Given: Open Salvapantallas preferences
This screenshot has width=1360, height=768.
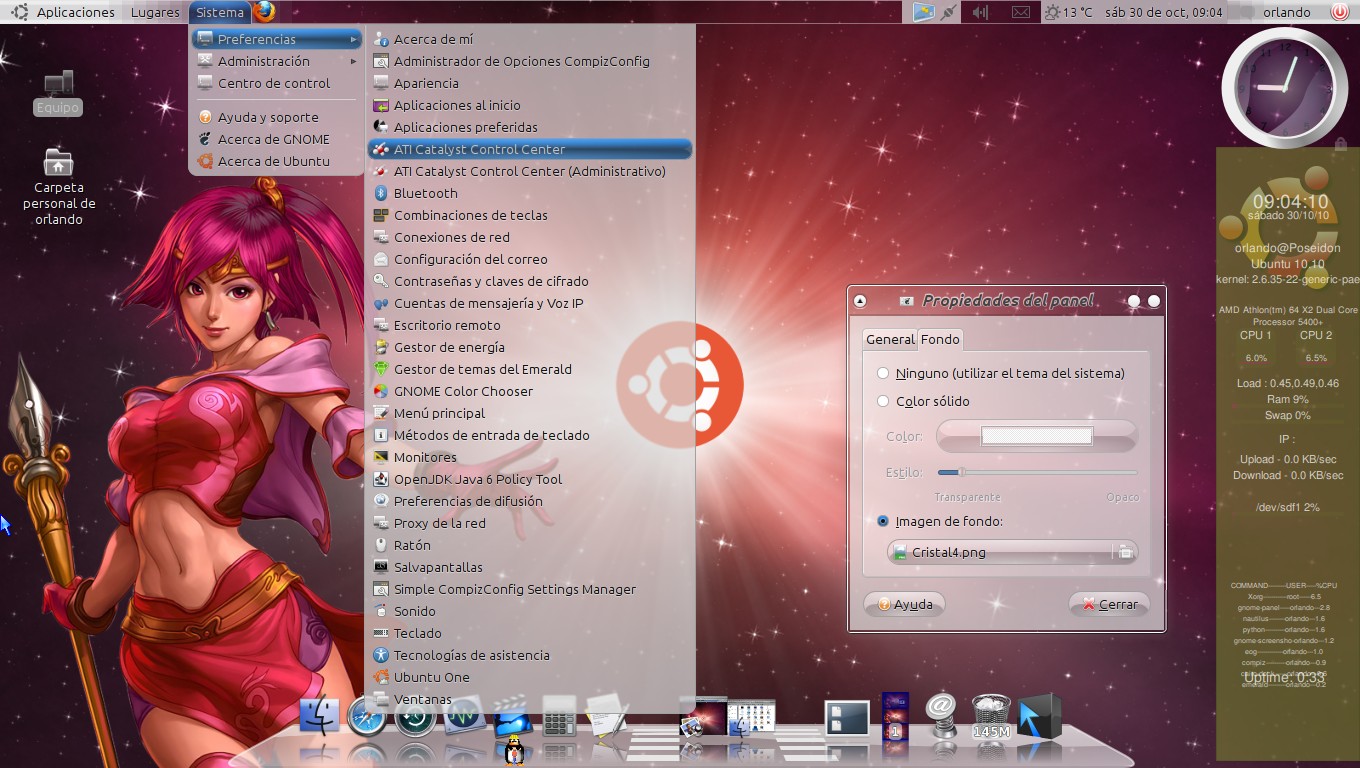Looking at the screenshot, I should [530, 567].
